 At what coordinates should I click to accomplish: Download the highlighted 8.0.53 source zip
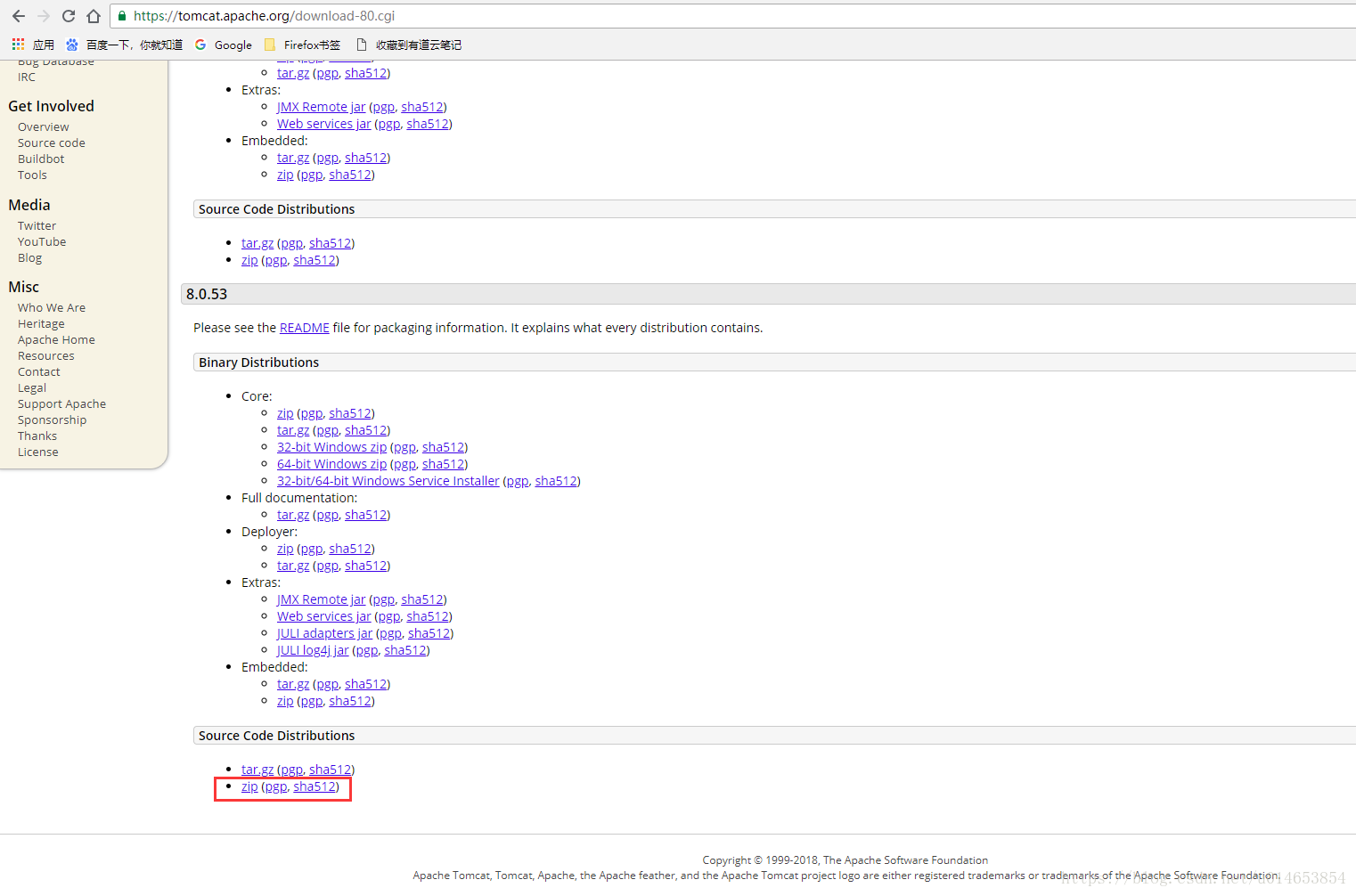(249, 786)
